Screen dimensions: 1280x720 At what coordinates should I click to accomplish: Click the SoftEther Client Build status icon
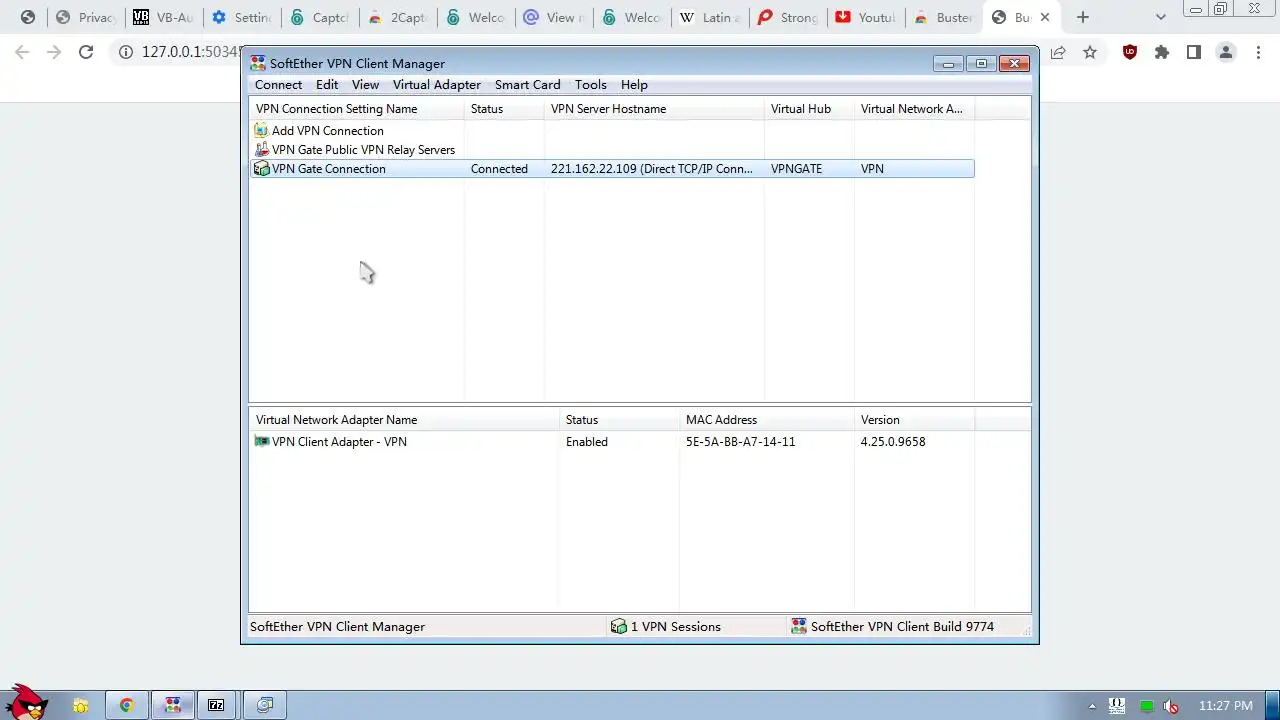coord(798,626)
